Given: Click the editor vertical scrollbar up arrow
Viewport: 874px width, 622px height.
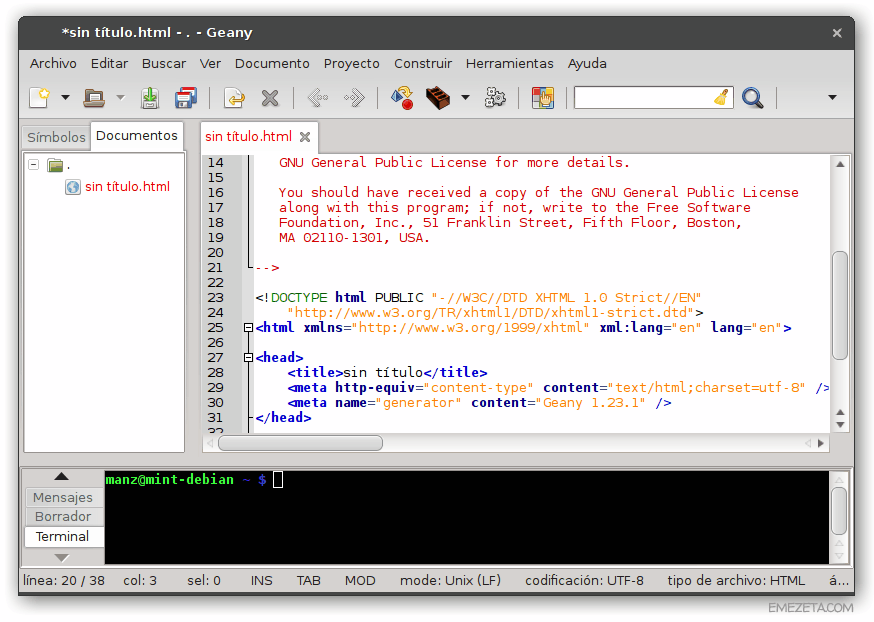Looking at the screenshot, I should (840, 164).
